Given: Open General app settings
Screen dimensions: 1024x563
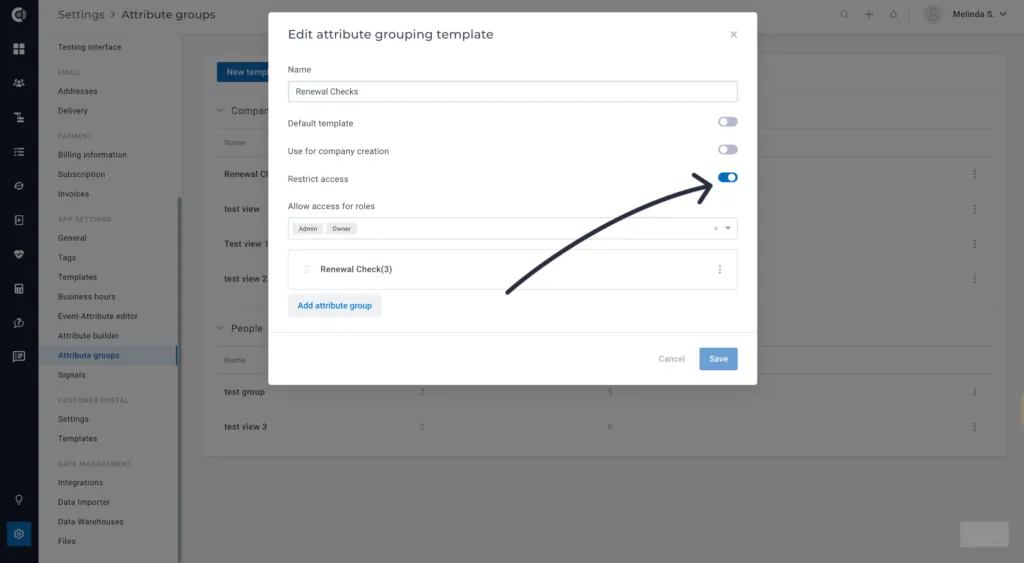Looking at the screenshot, I should pyautogui.click(x=72, y=238).
